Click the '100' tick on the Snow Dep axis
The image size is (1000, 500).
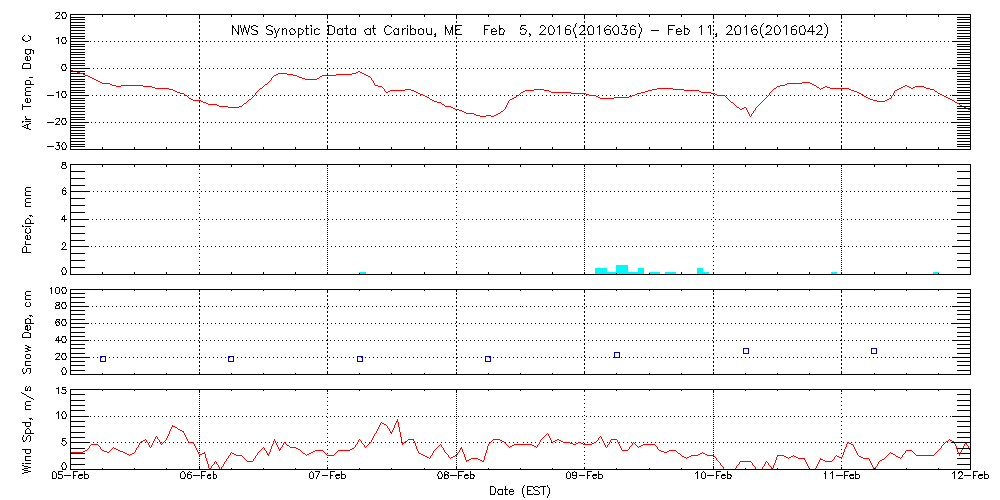click(x=59, y=291)
